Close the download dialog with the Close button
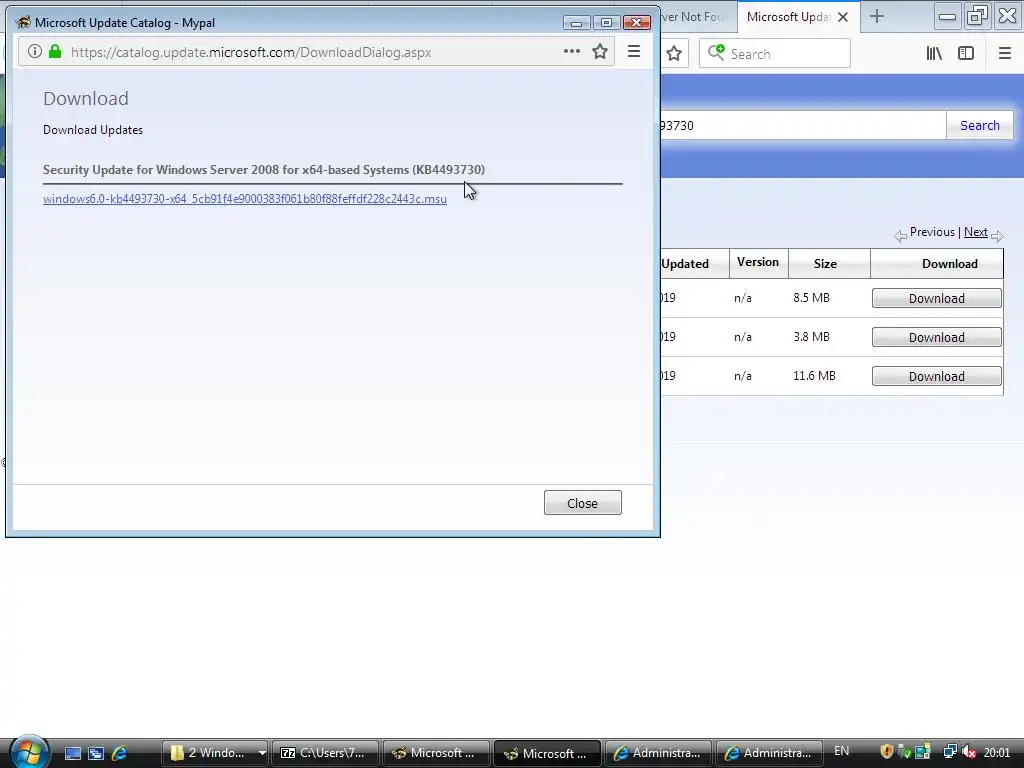Image resolution: width=1024 pixels, height=768 pixels. click(x=583, y=503)
